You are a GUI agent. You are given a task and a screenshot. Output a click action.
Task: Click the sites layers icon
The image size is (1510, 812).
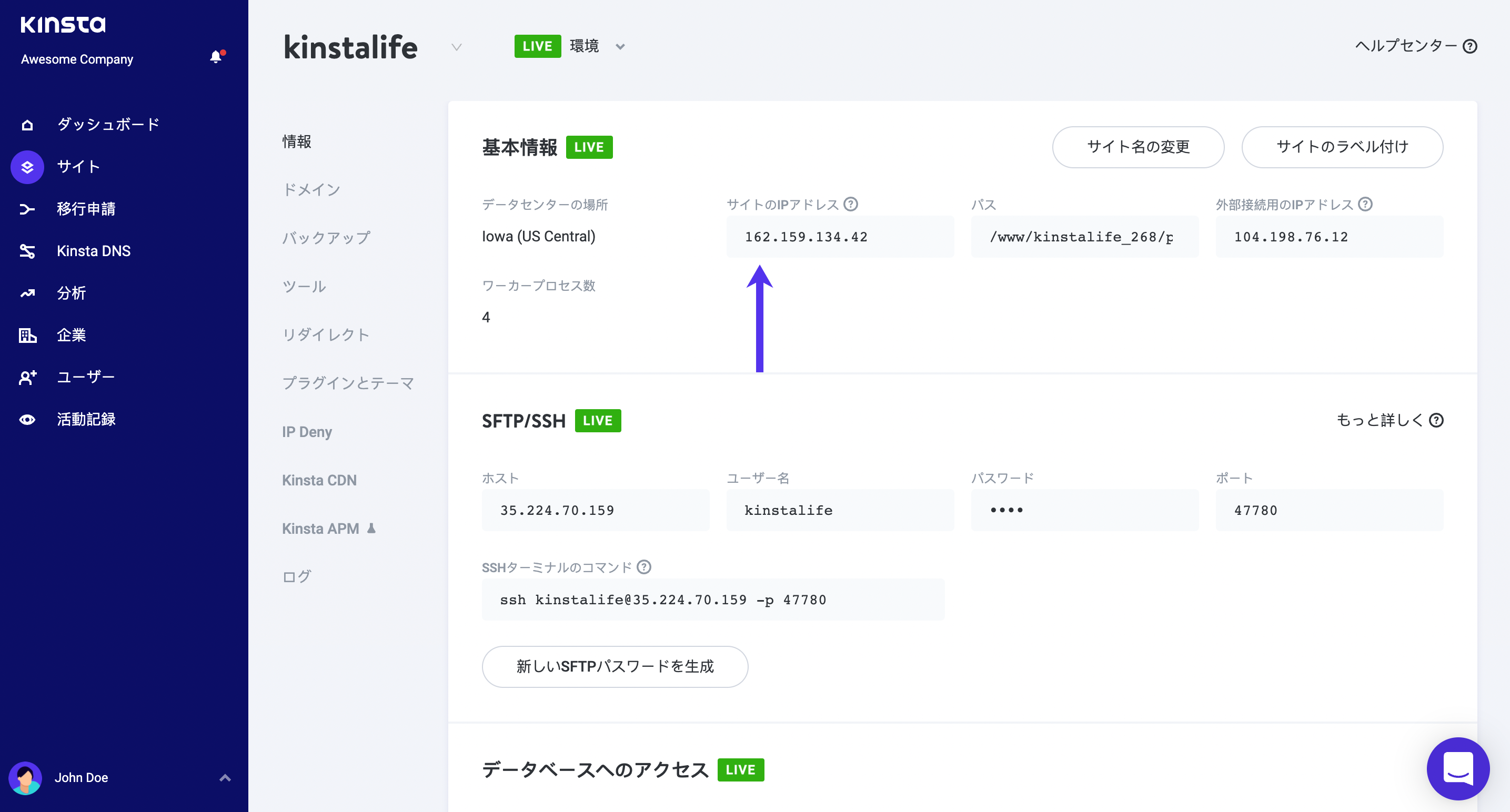[27, 167]
